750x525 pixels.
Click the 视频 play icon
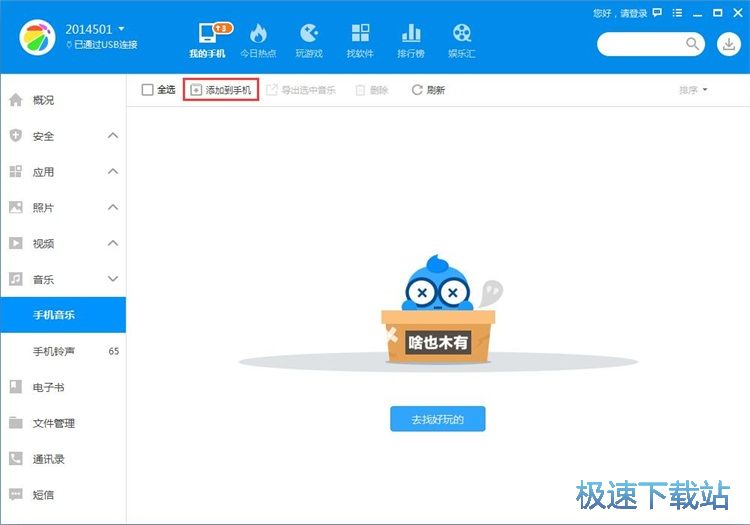coord(16,243)
